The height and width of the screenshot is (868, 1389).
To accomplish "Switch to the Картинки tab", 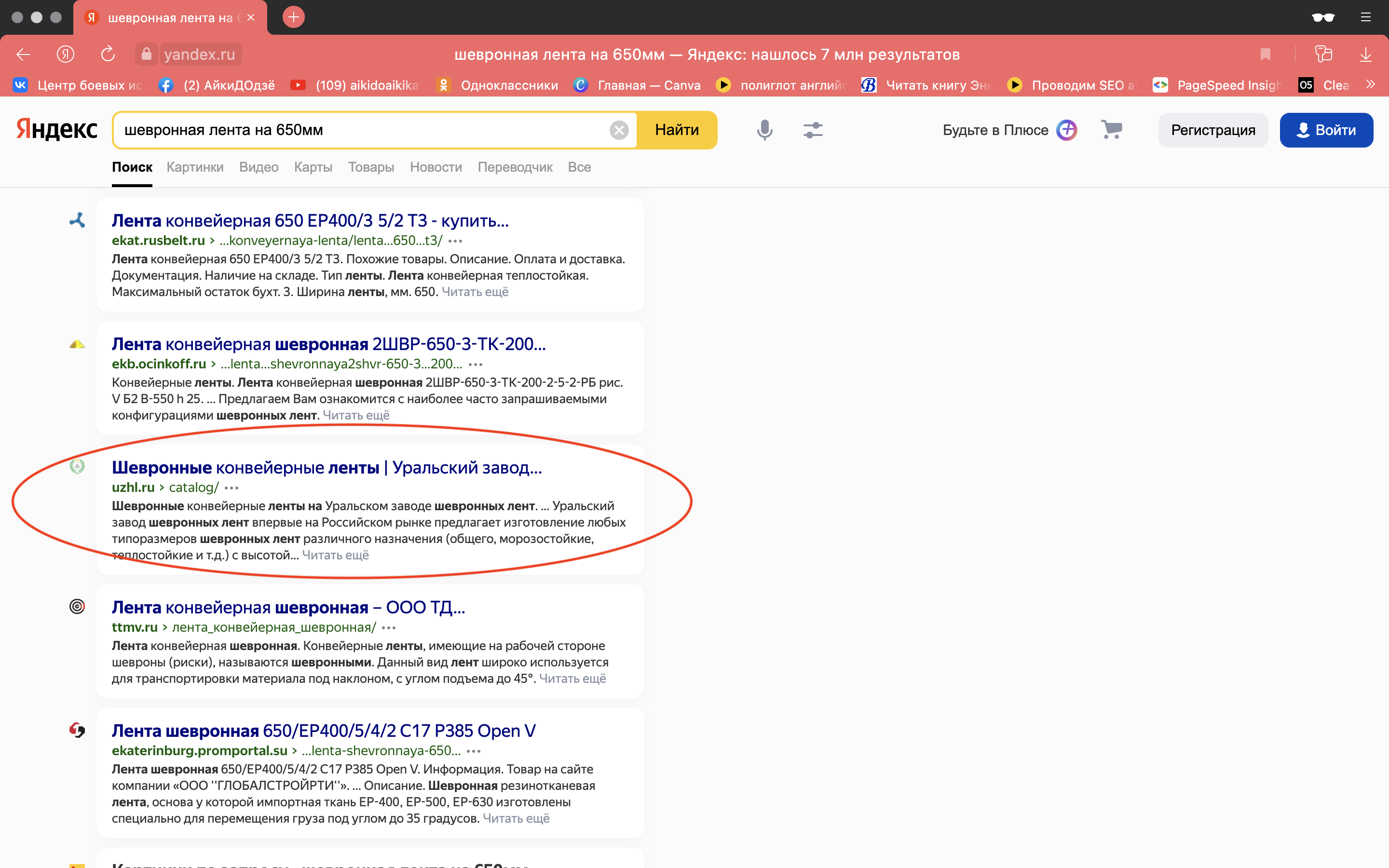I will tap(194, 167).
